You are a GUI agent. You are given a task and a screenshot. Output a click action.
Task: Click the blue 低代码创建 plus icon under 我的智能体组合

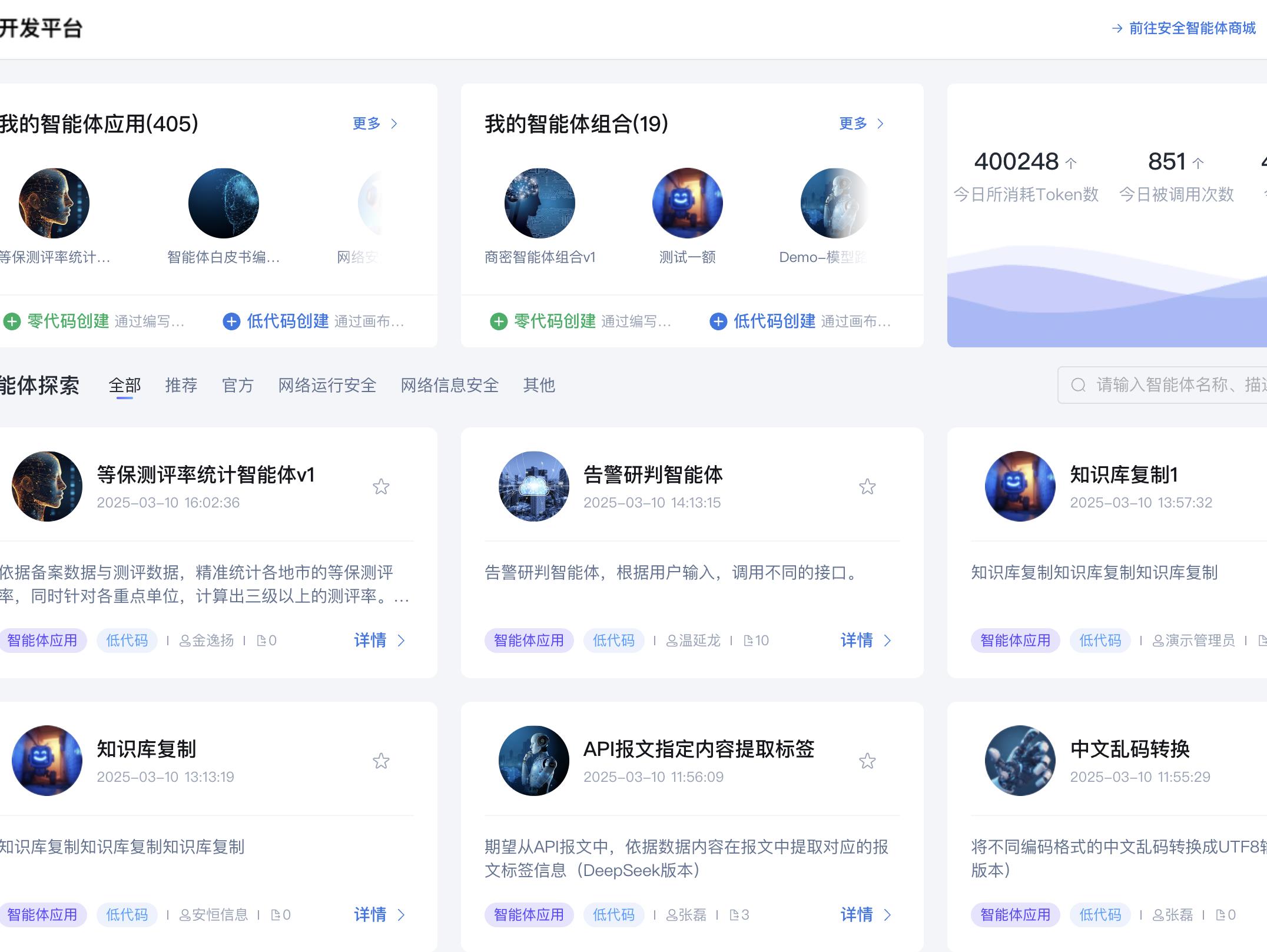click(x=718, y=321)
